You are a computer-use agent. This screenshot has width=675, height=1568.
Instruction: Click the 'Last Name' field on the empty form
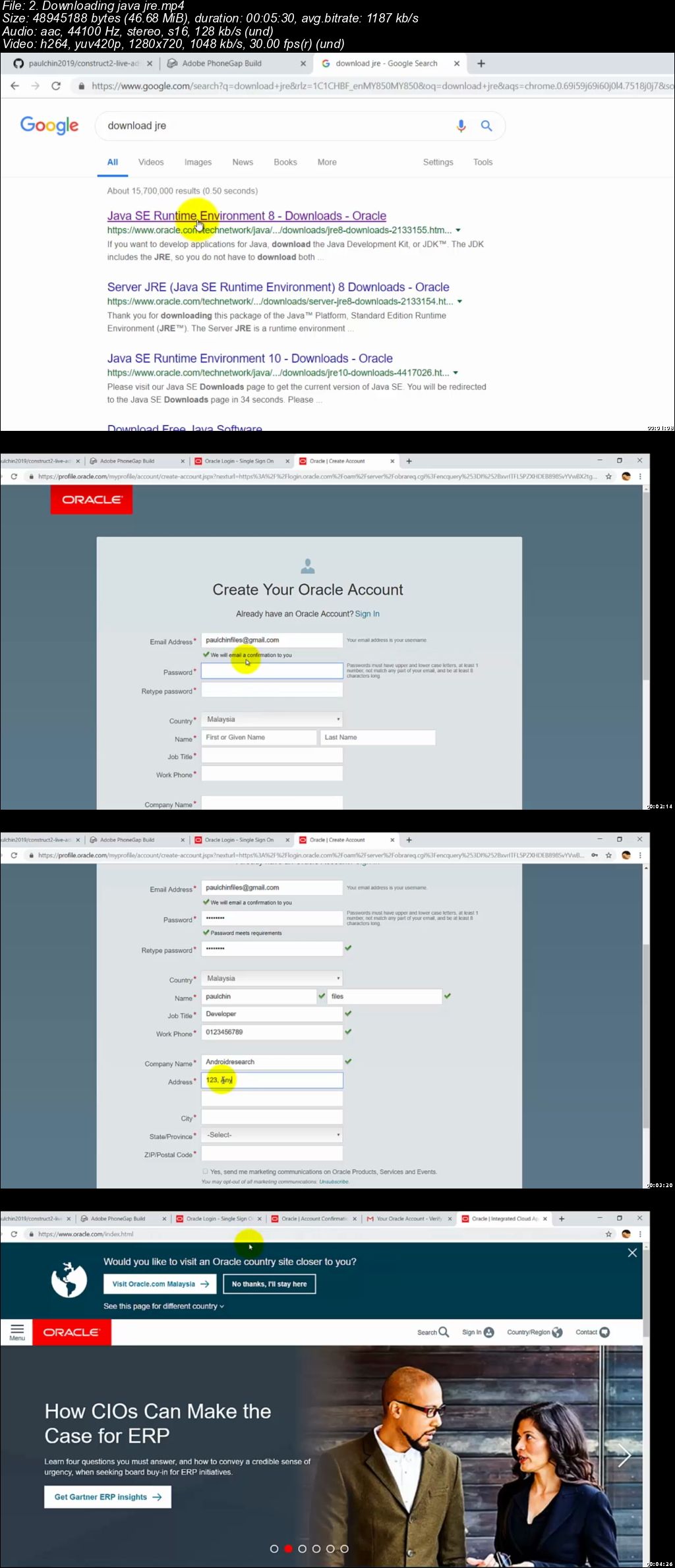pos(378,738)
